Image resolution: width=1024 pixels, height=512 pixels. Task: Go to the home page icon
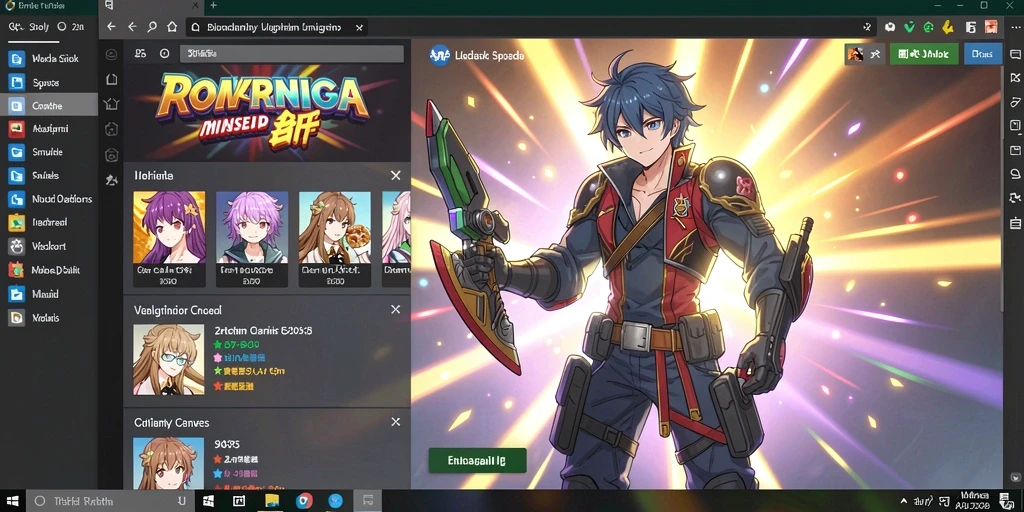click(x=172, y=27)
